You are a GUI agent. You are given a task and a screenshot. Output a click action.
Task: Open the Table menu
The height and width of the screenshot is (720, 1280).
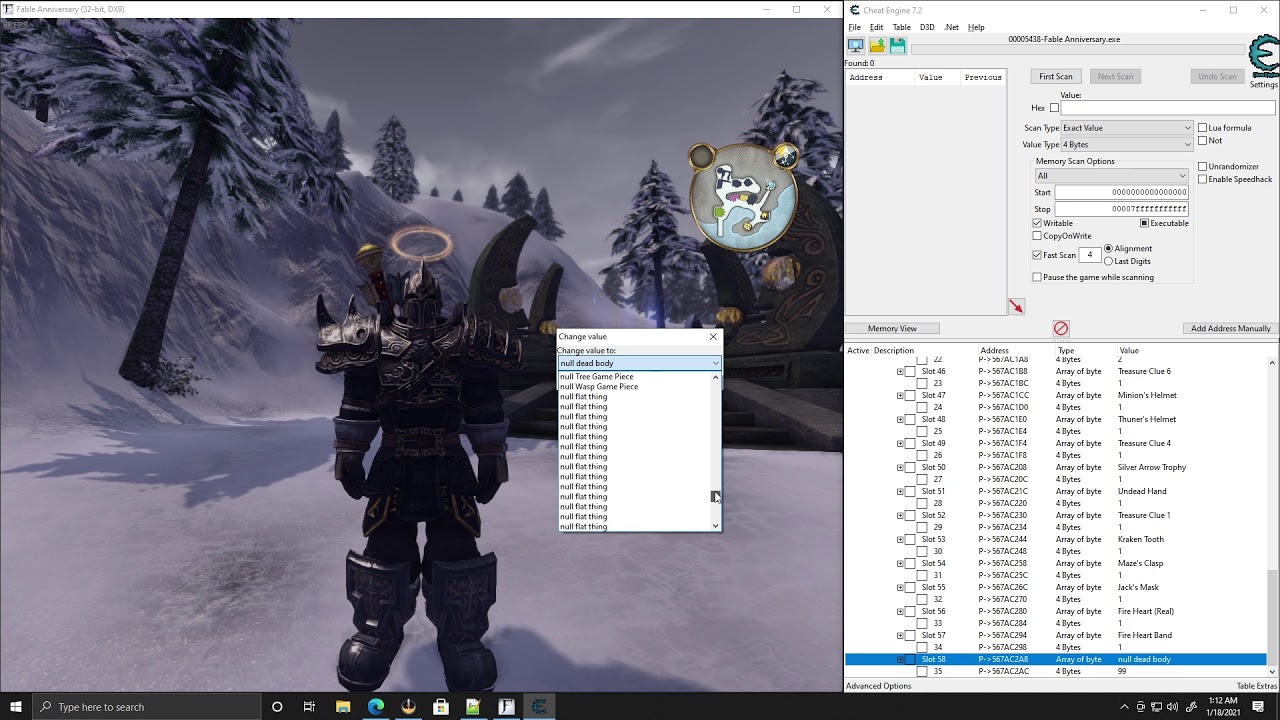(901, 27)
